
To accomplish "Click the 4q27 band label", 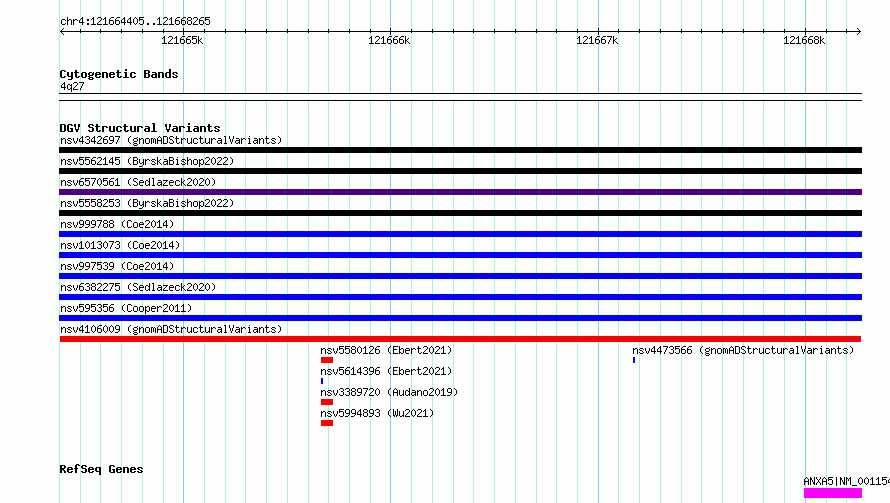I will point(72,86).
